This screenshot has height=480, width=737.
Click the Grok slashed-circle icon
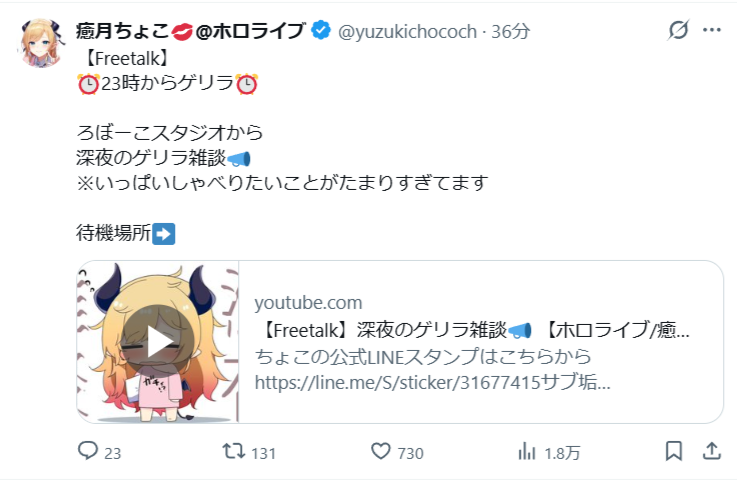coord(678,30)
